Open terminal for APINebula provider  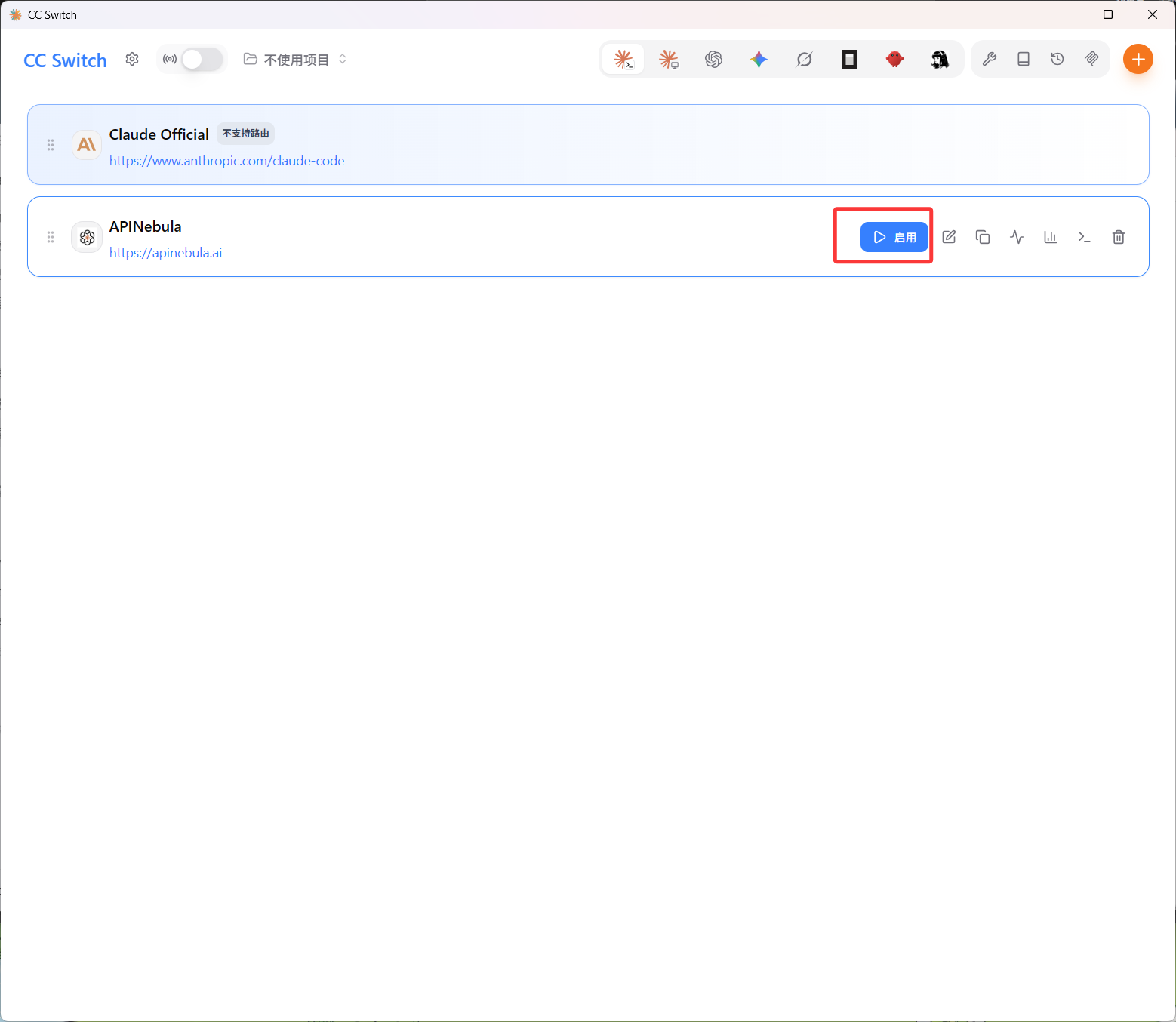click(1085, 237)
